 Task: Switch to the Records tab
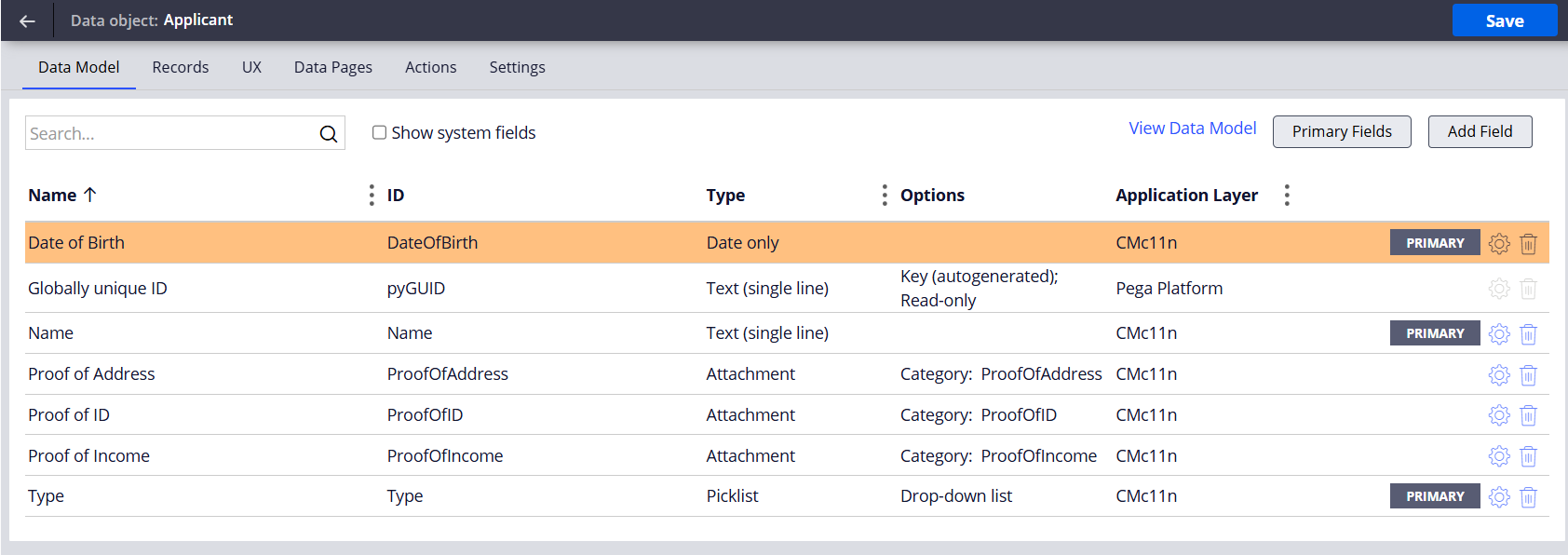[180, 67]
